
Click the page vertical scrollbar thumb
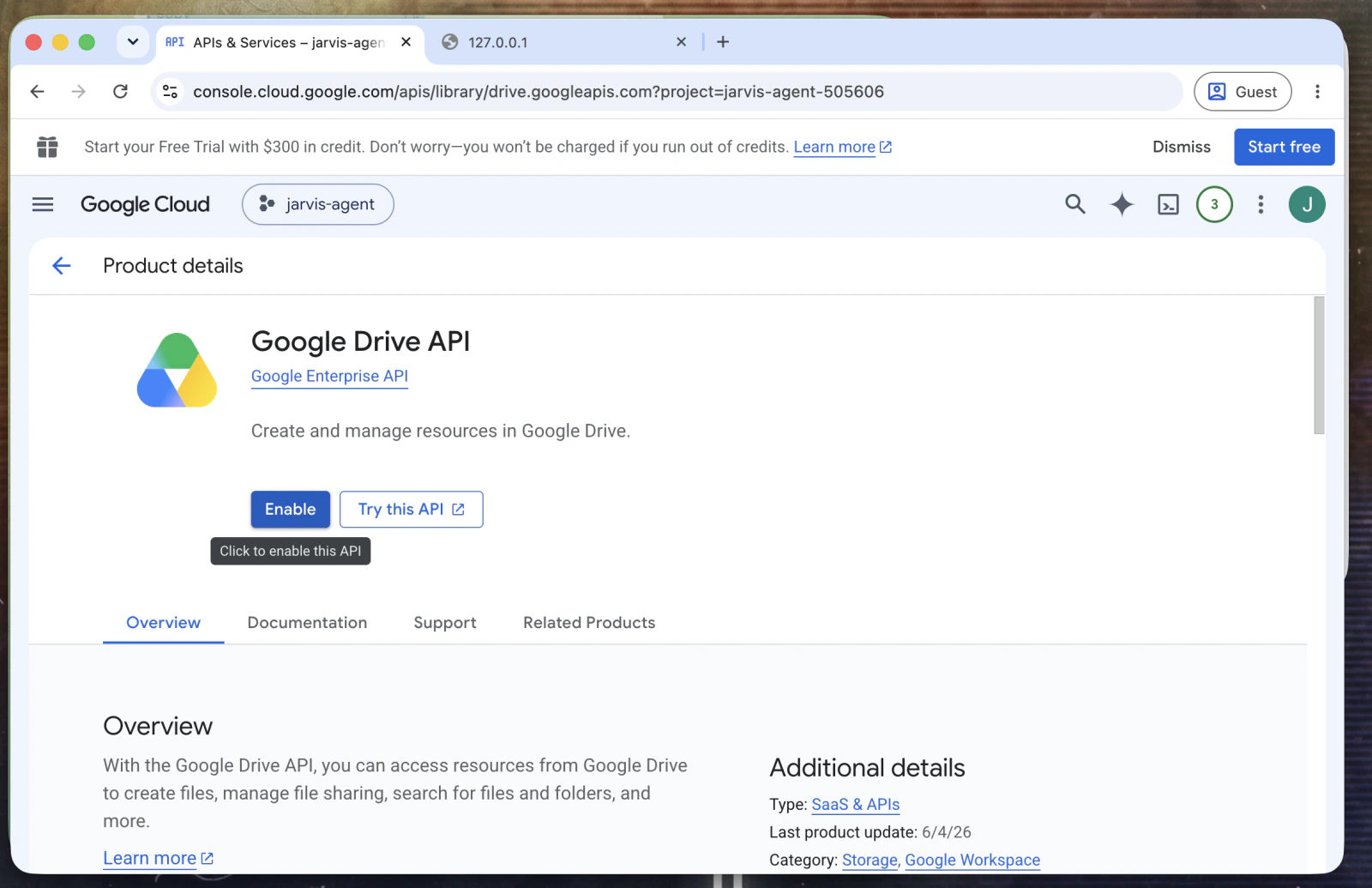click(x=1319, y=365)
